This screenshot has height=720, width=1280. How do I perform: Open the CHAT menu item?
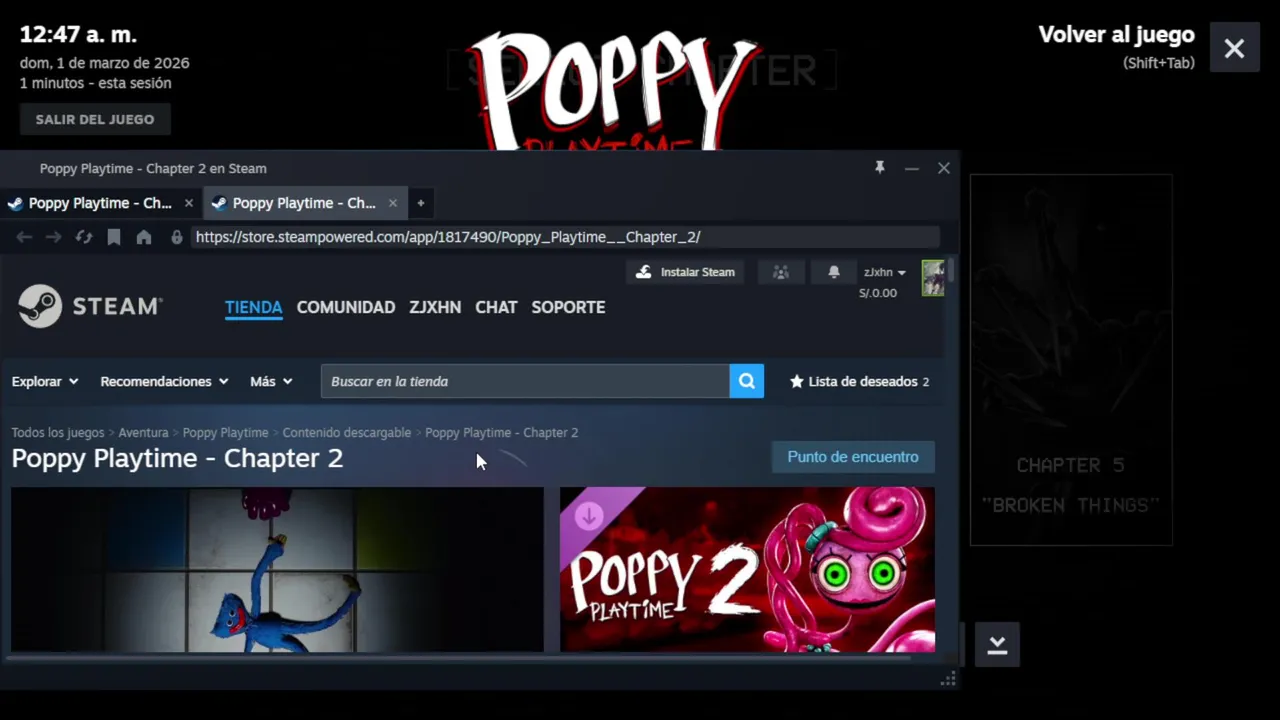[x=496, y=307]
